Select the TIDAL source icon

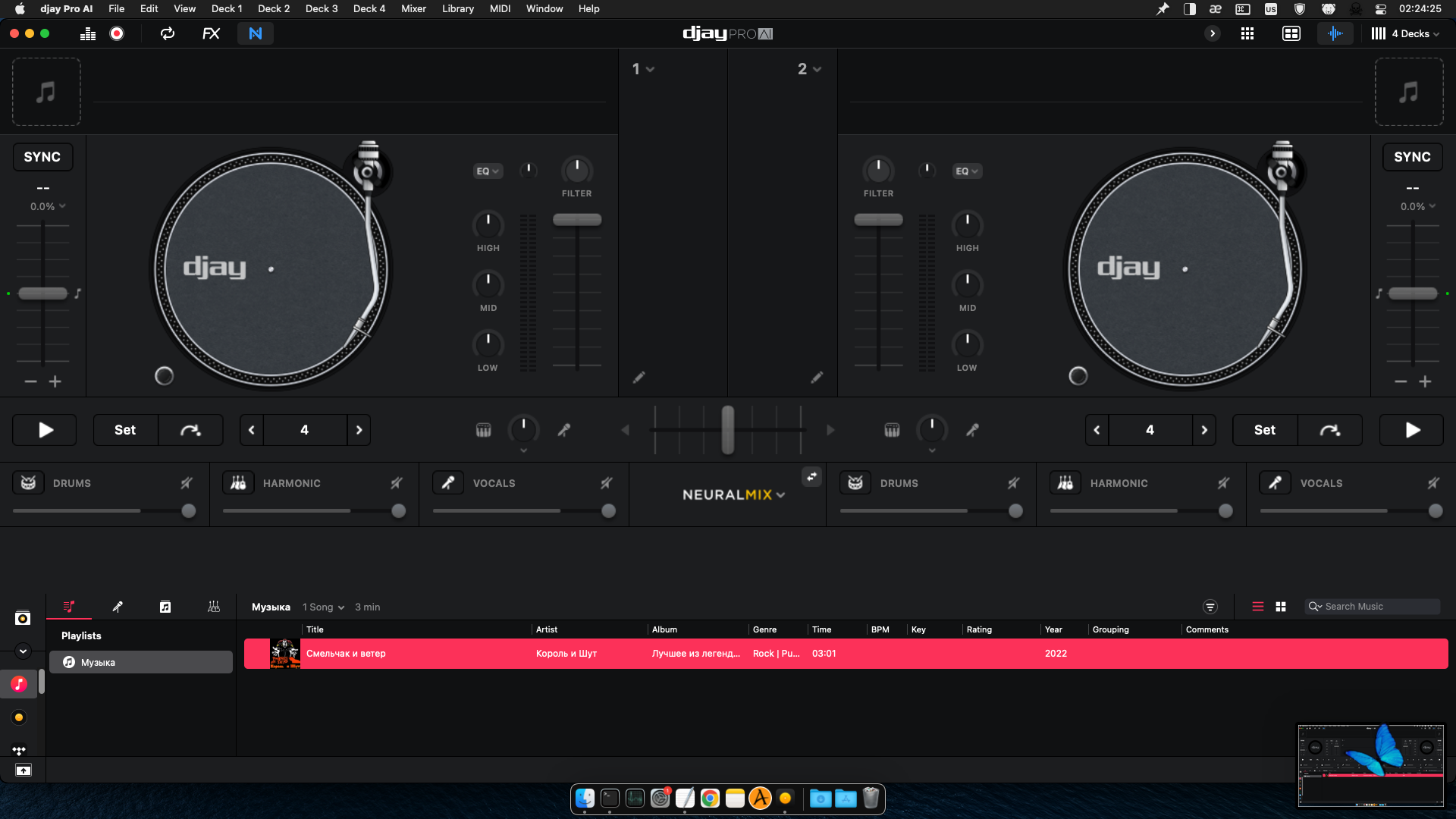click(19, 750)
